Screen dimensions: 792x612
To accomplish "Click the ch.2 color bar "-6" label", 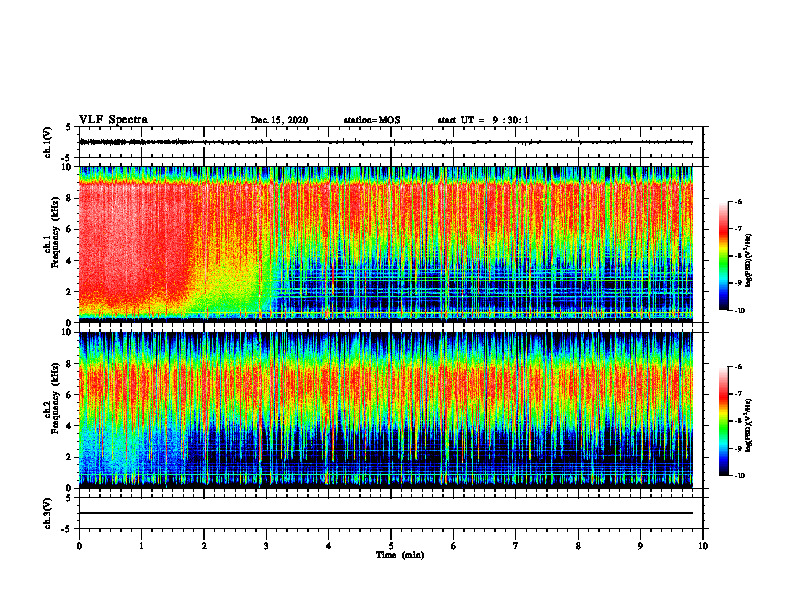I will pos(739,368).
